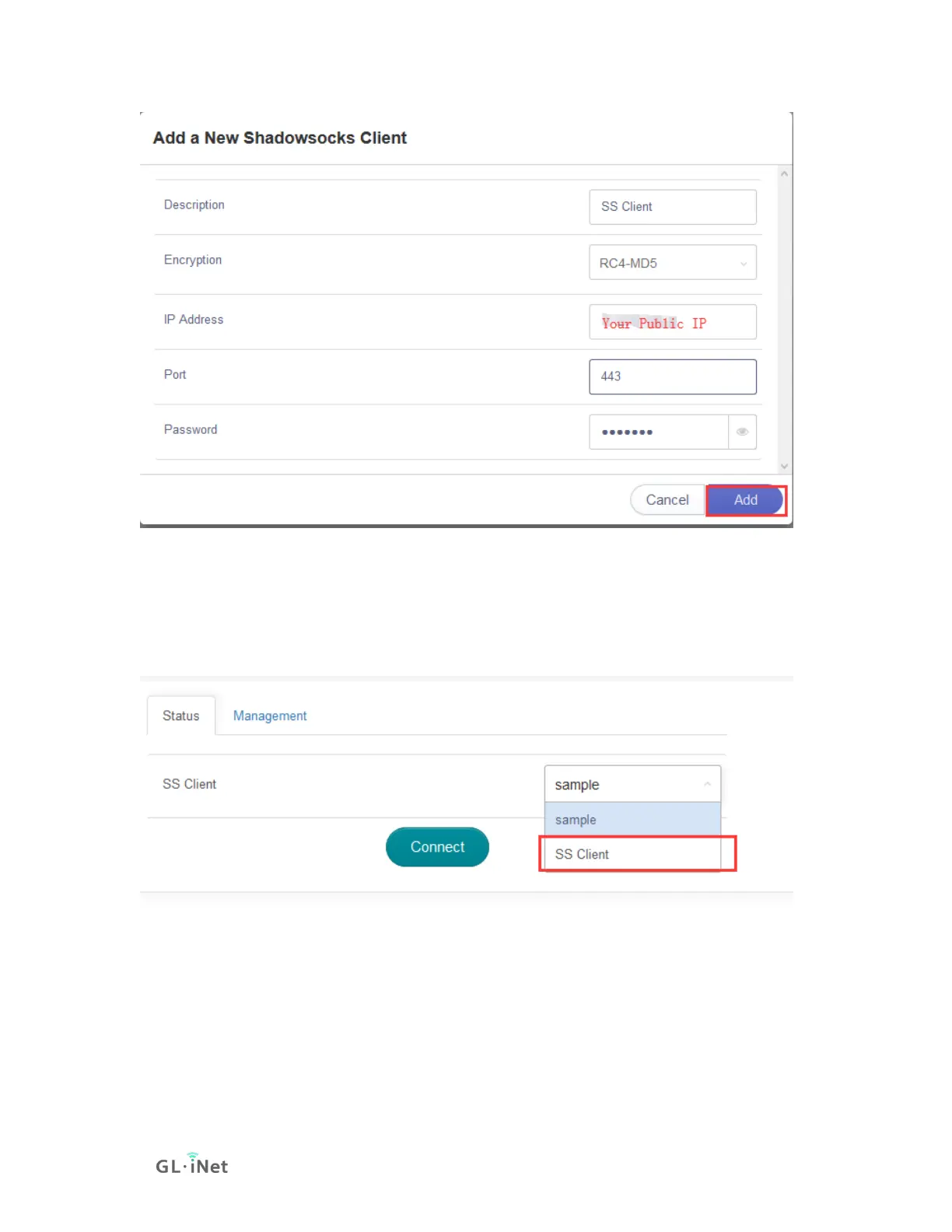The image size is (952, 1232).
Task: Click the GL.iNet logo
Action: [x=191, y=1164]
